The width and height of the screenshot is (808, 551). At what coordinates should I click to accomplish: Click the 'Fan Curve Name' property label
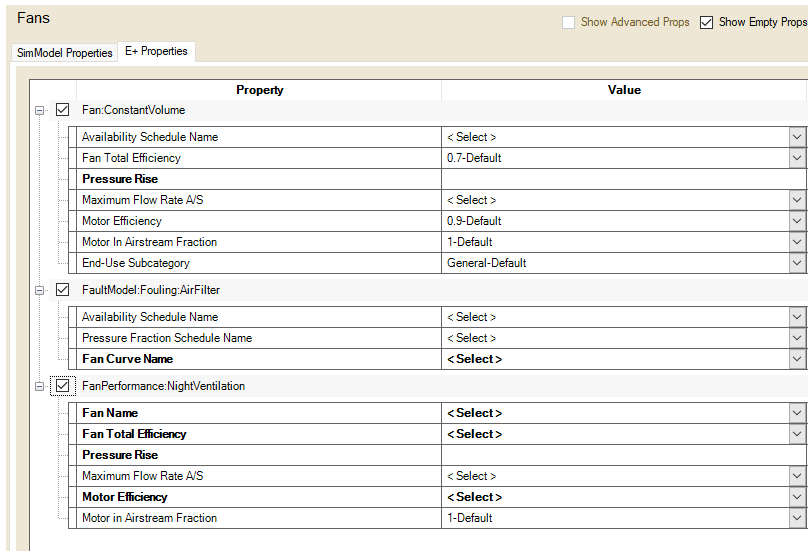[127, 359]
